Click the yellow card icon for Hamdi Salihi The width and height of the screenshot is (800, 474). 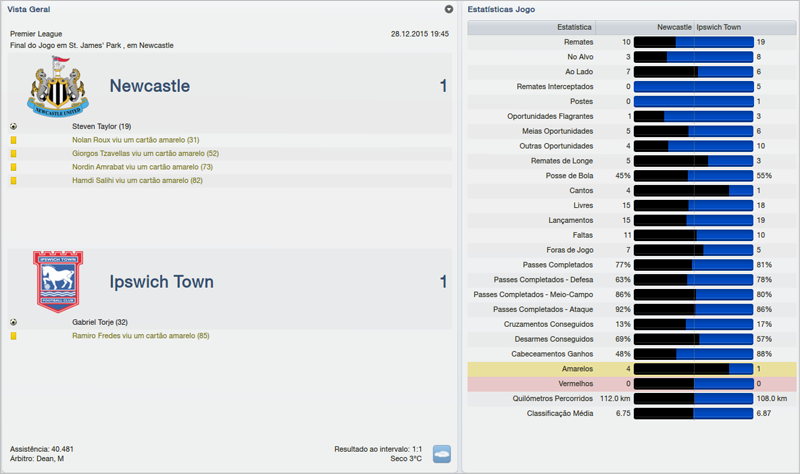click(x=14, y=181)
